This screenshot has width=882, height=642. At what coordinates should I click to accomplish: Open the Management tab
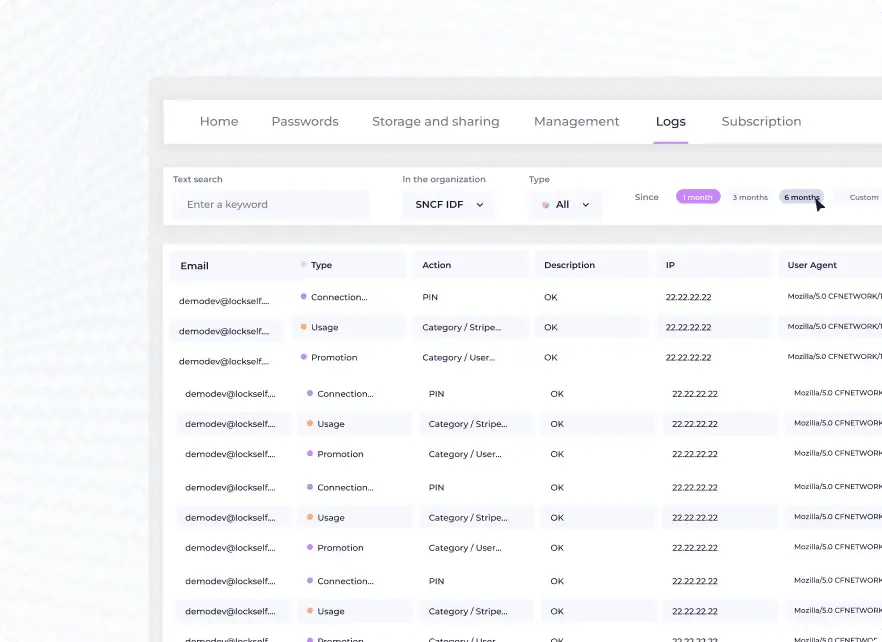(x=576, y=122)
